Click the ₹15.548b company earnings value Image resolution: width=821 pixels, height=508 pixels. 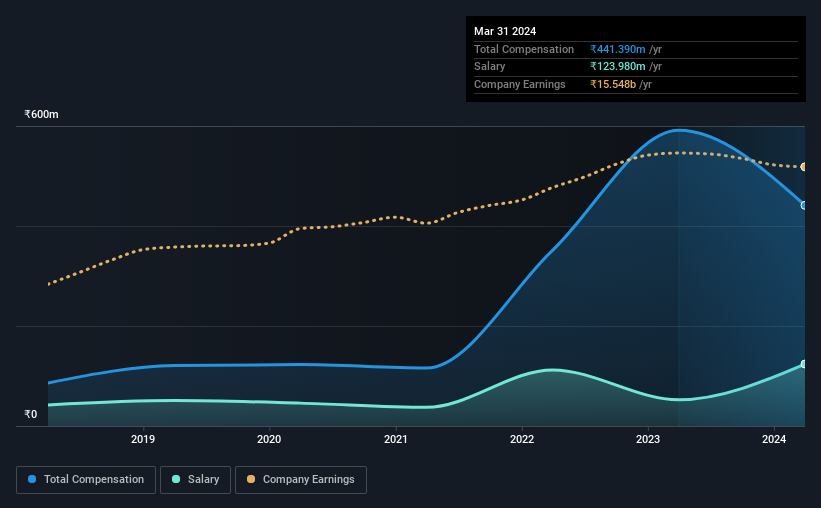tap(613, 84)
